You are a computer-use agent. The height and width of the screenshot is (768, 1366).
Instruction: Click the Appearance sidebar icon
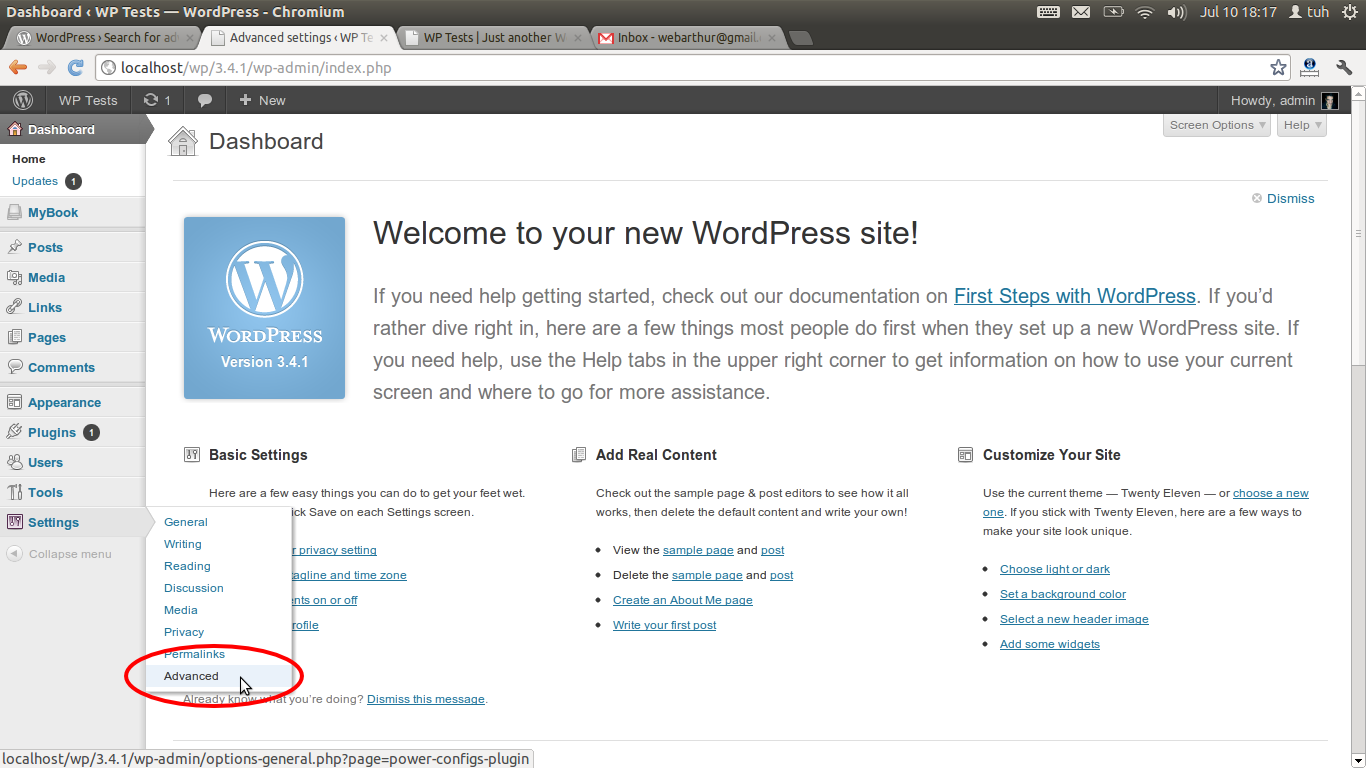tap(15, 402)
